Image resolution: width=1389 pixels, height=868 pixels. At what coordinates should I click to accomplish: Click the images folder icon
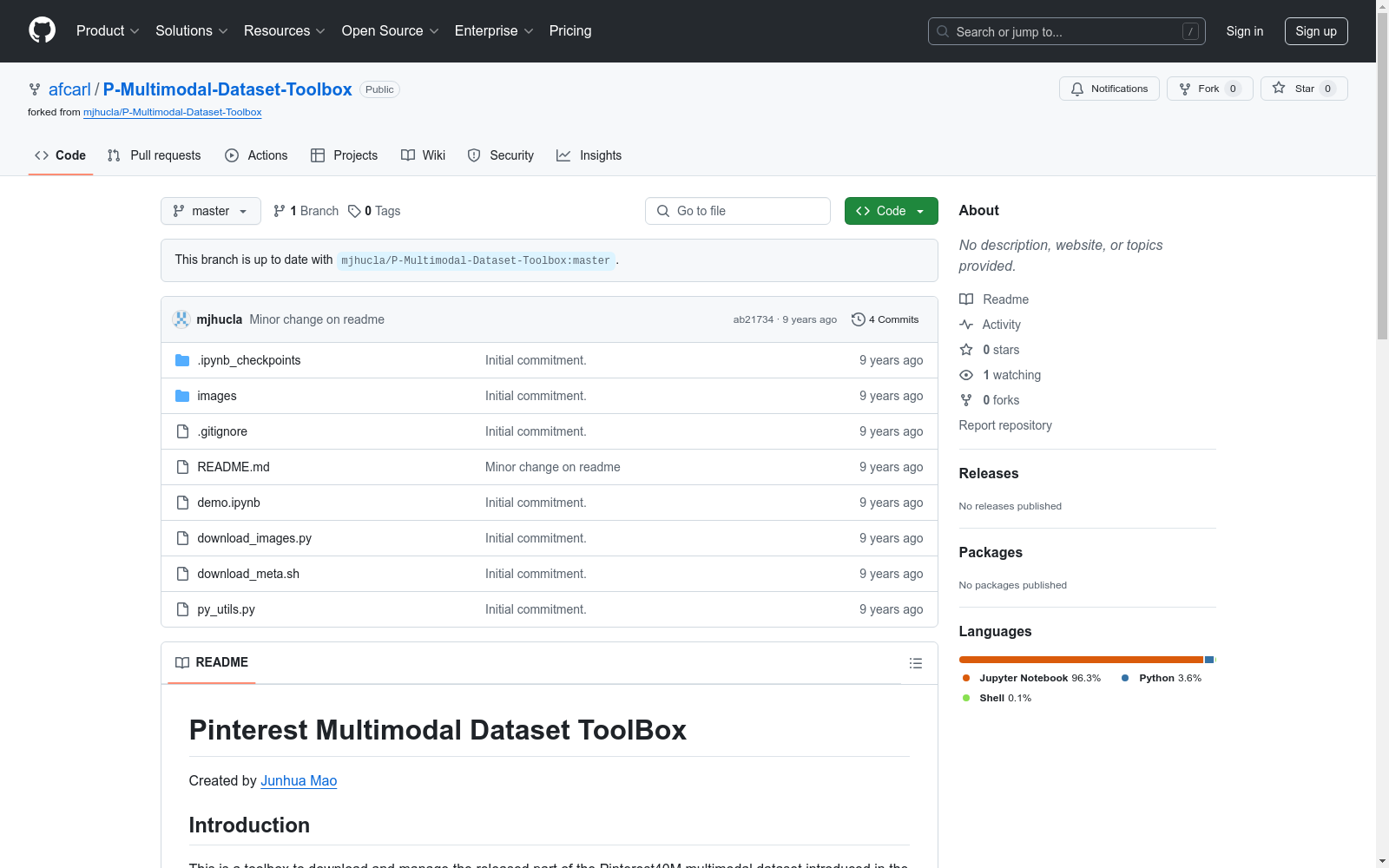182,396
